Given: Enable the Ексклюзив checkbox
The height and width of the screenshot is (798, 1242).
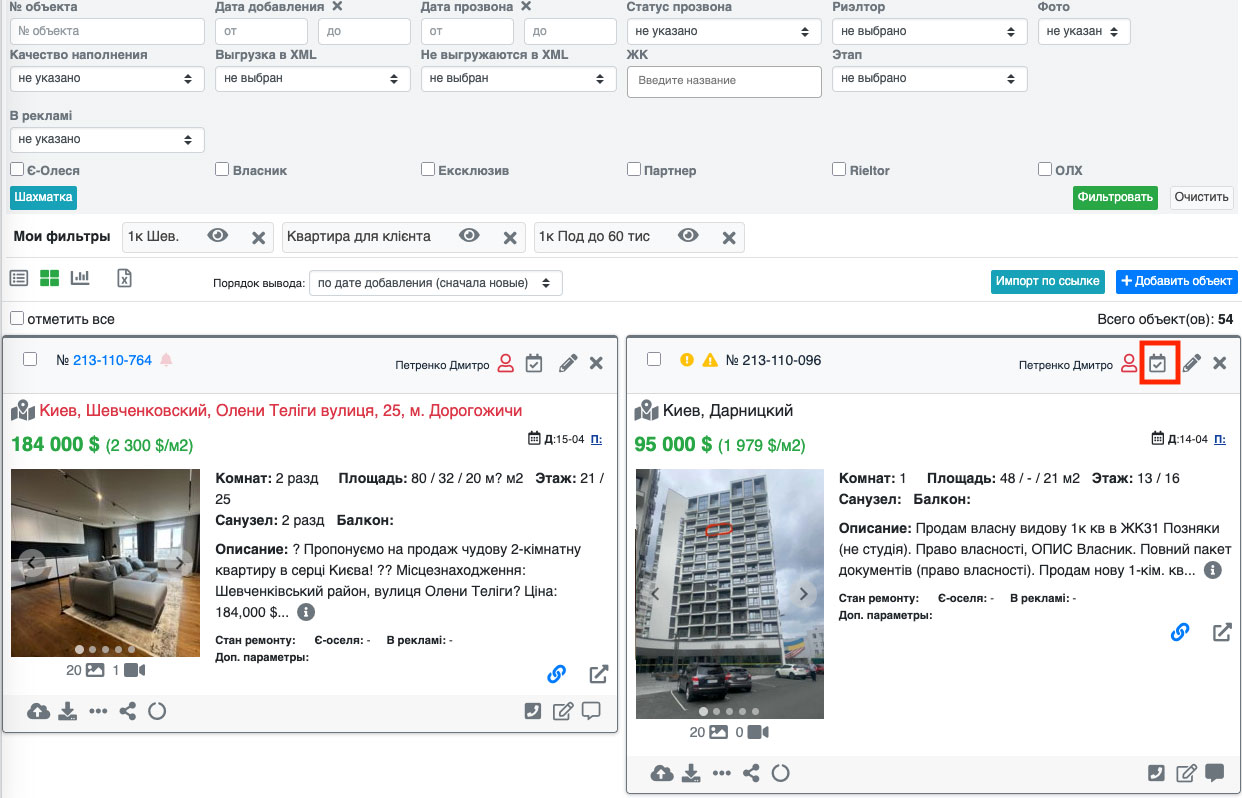Looking at the screenshot, I should pyautogui.click(x=428, y=170).
